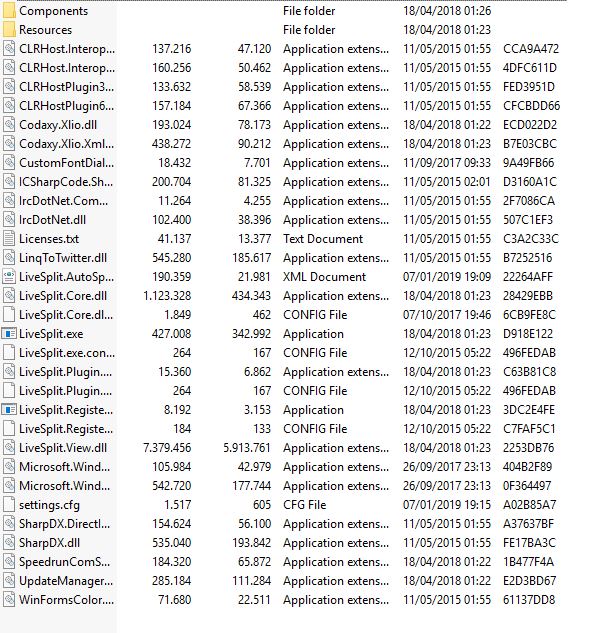Select the CLRHostPlugin3... file icon
The height and width of the screenshot is (633, 610).
click(9, 87)
